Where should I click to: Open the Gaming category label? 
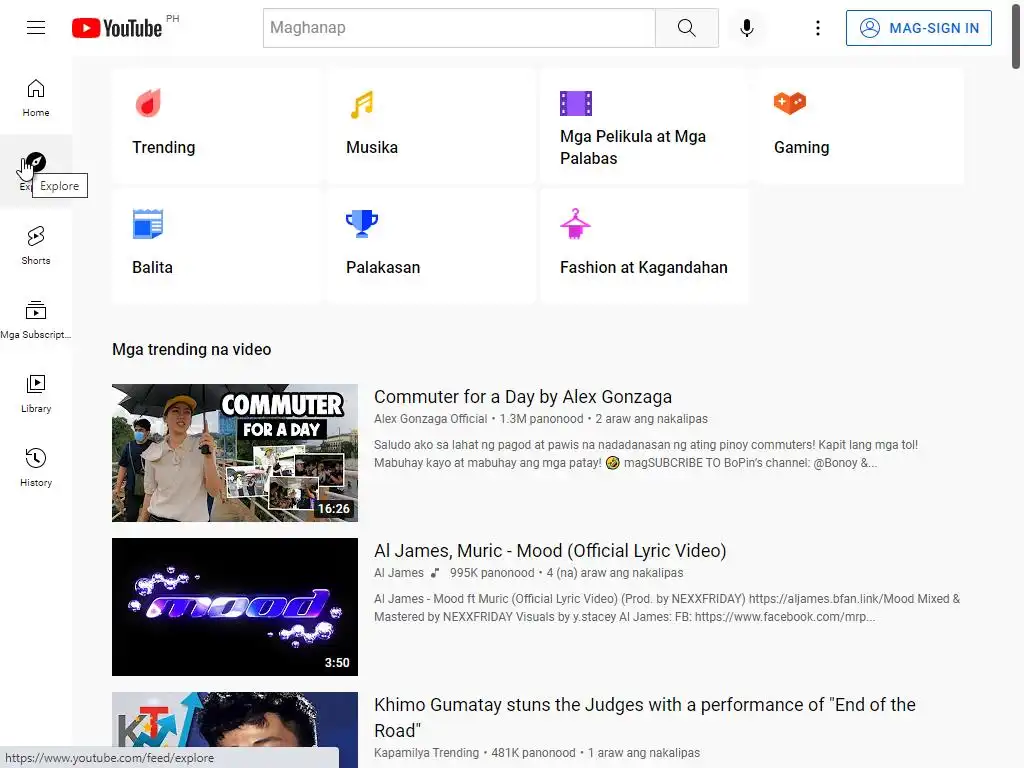point(801,148)
